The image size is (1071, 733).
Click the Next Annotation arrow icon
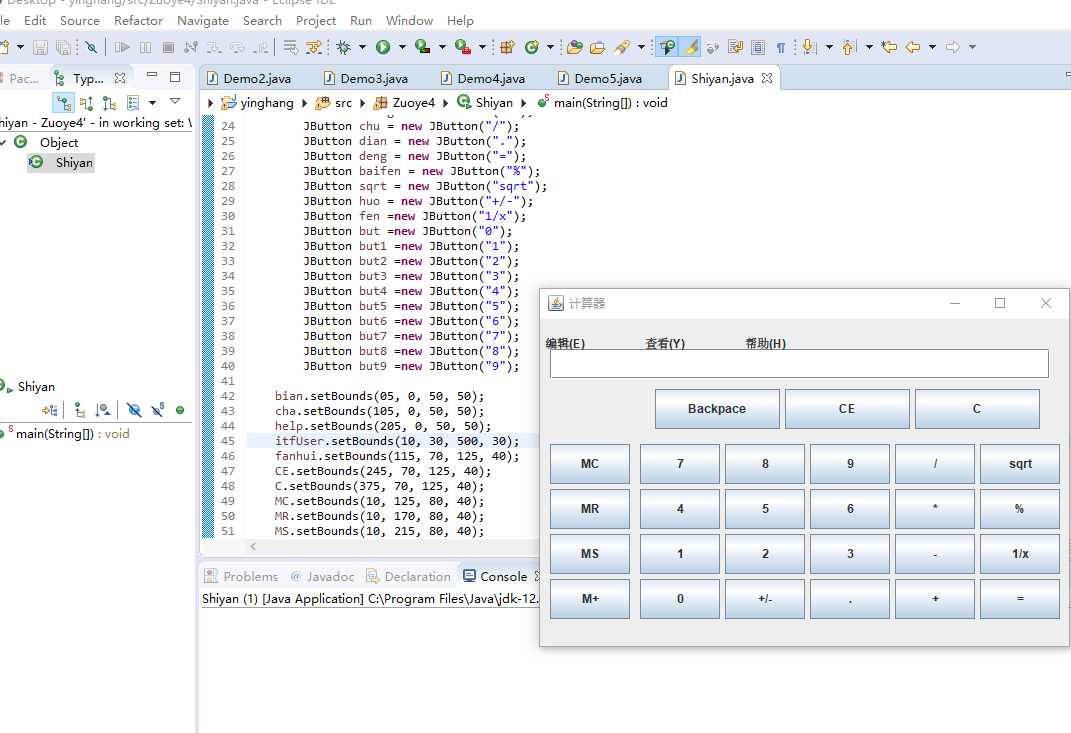click(x=809, y=47)
